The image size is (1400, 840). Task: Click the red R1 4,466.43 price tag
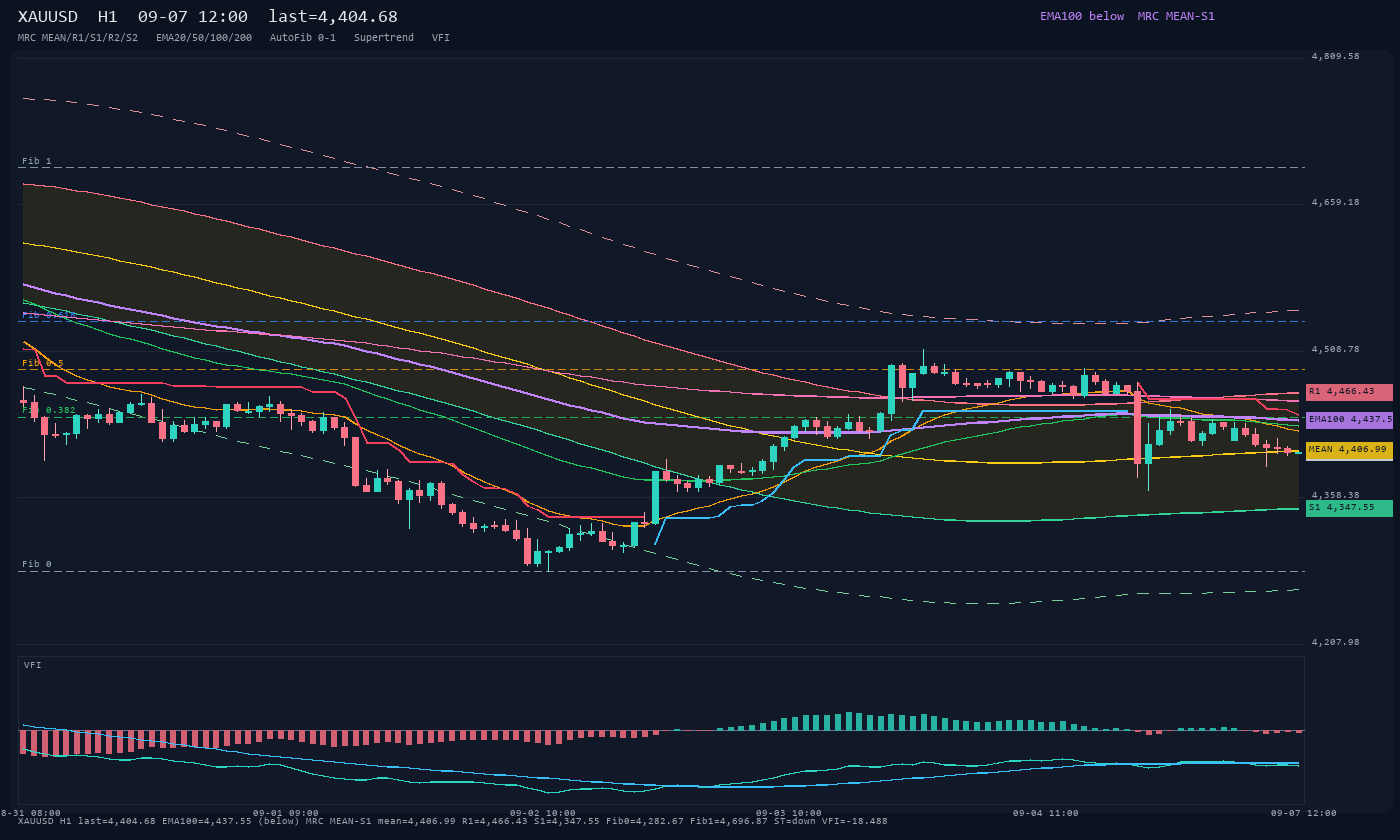[1349, 392]
